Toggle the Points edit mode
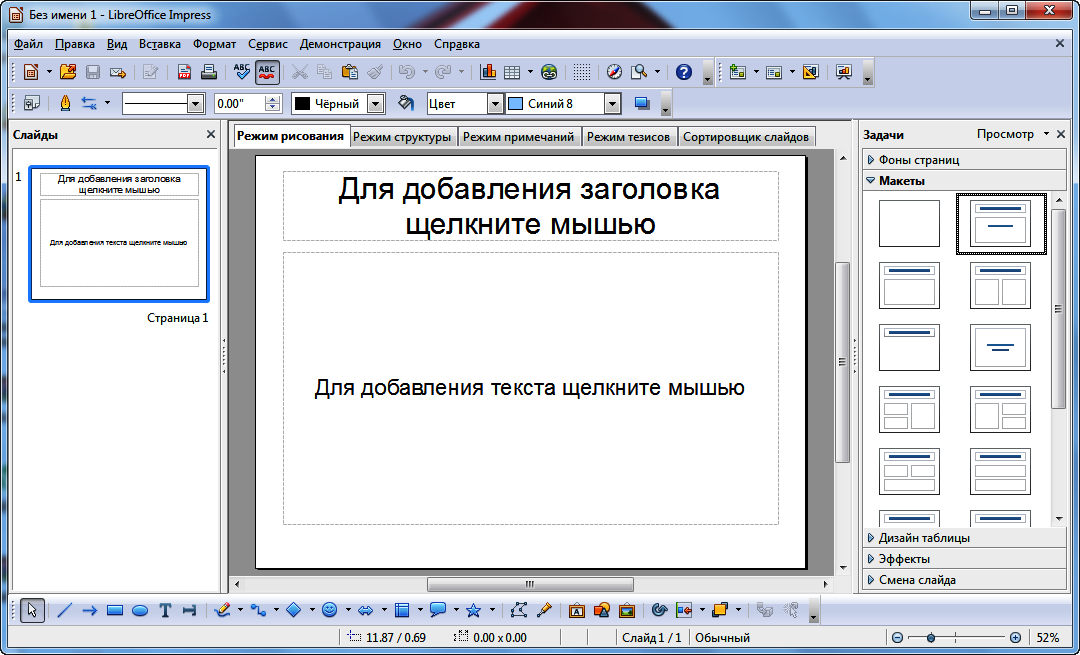Viewport: 1080px width, 655px height. (x=519, y=610)
